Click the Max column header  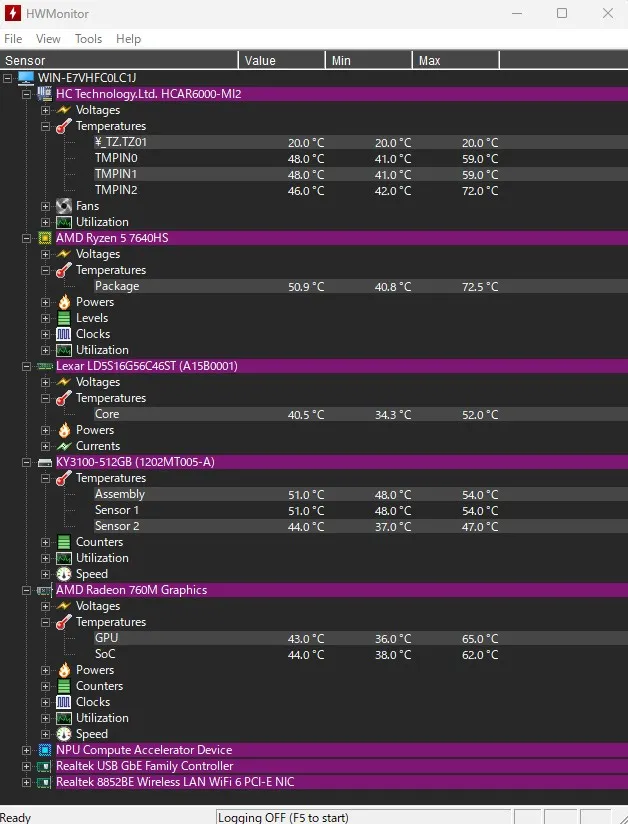click(456, 60)
